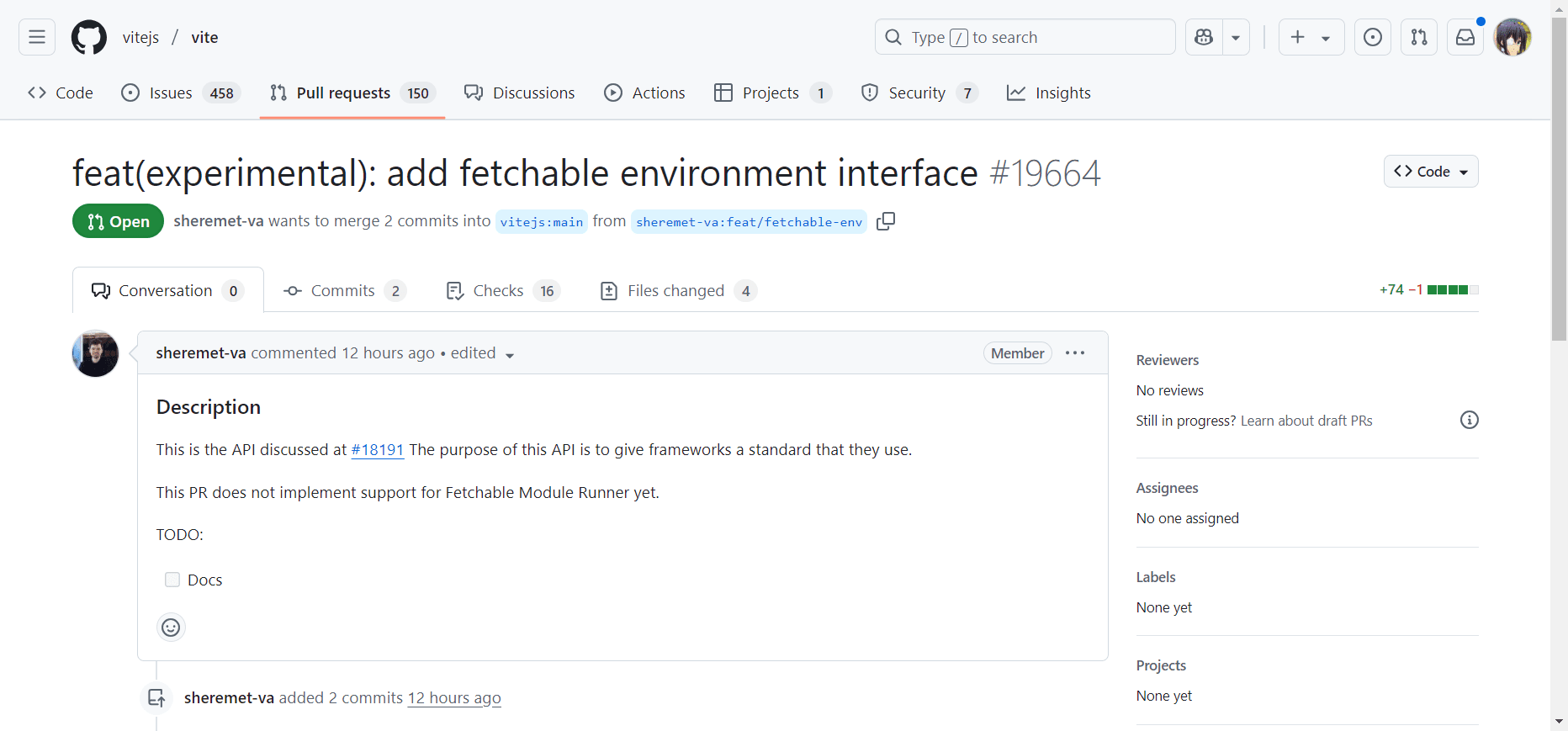Click the diff stat color bar
This screenshot has width=1568, height=731.
click(x=1453, y=290)
